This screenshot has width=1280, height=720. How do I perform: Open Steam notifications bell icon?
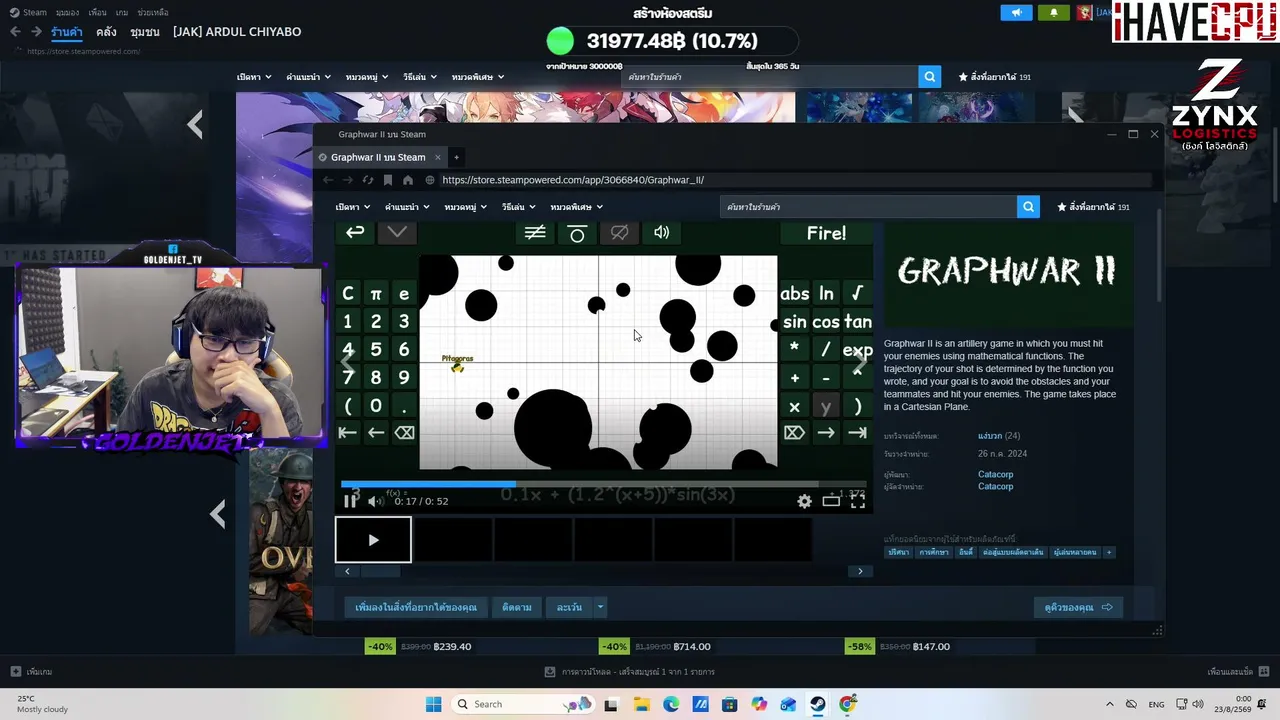(1054, 13)
